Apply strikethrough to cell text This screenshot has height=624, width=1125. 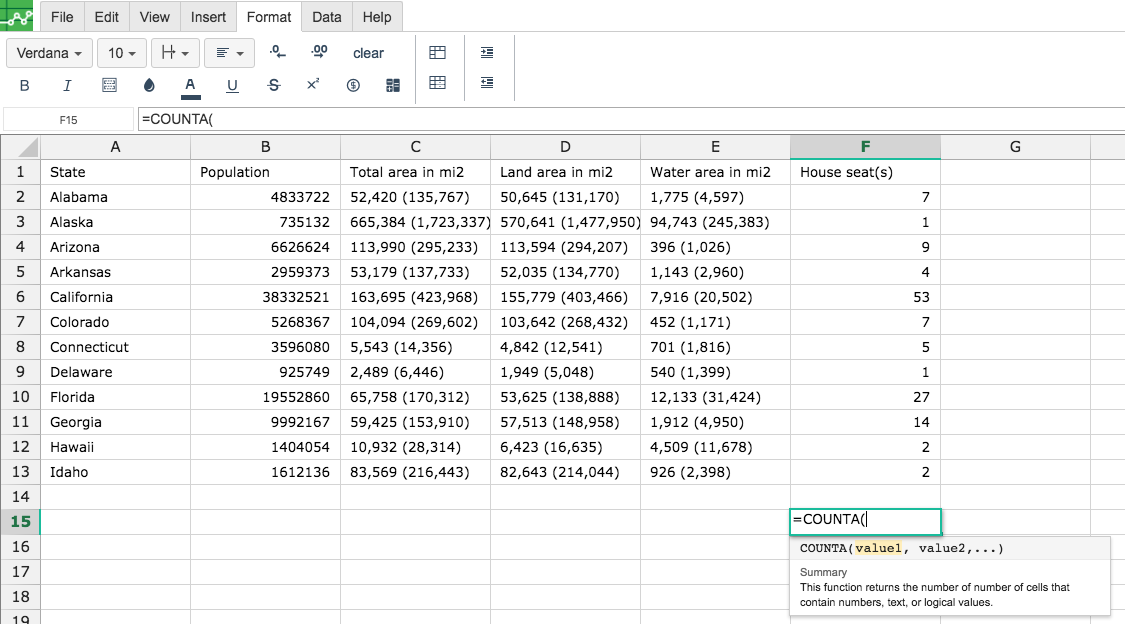pyautogui.click(x=274, y=86)
